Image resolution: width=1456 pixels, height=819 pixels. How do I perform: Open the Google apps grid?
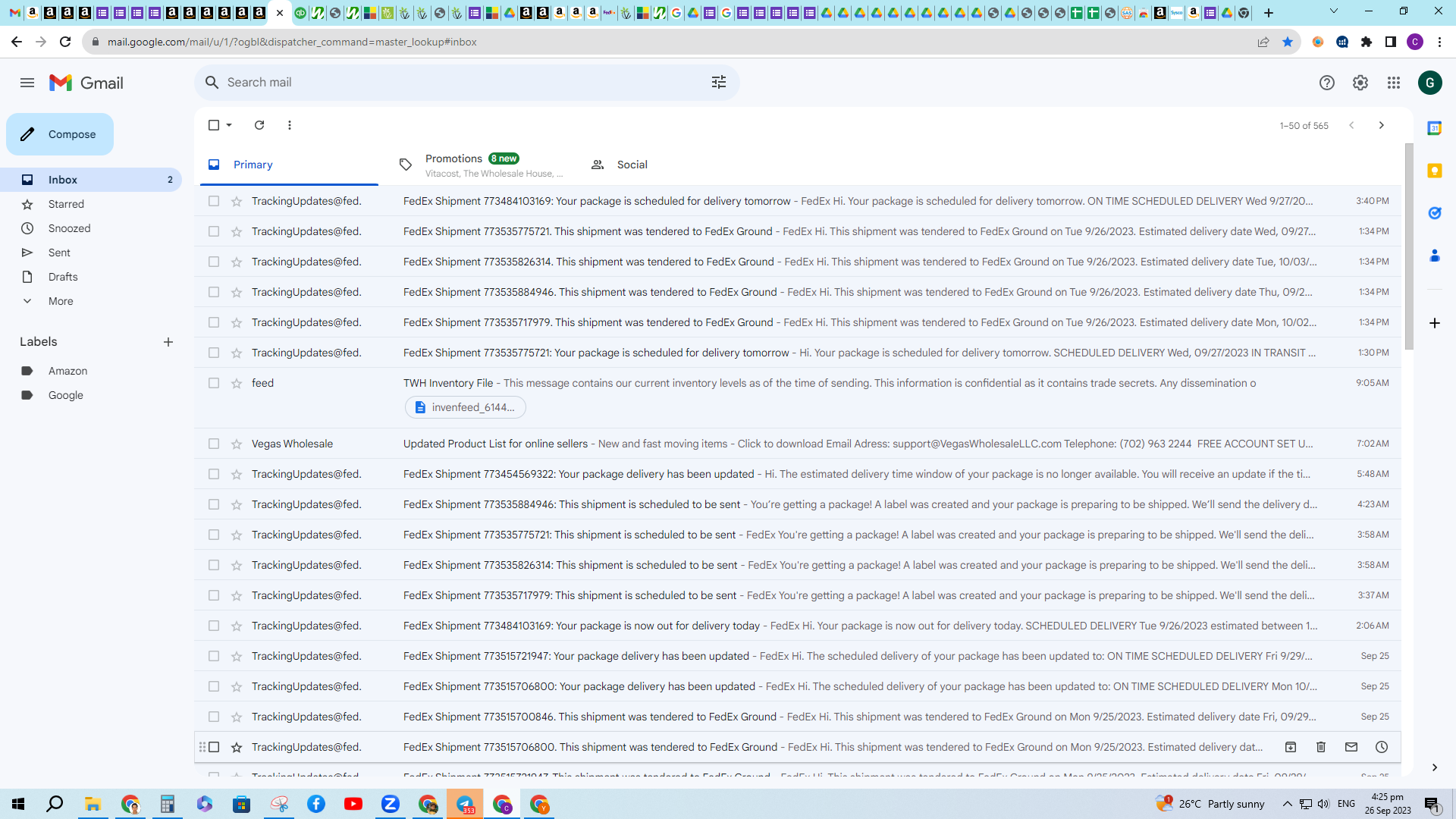[1394, 83]
